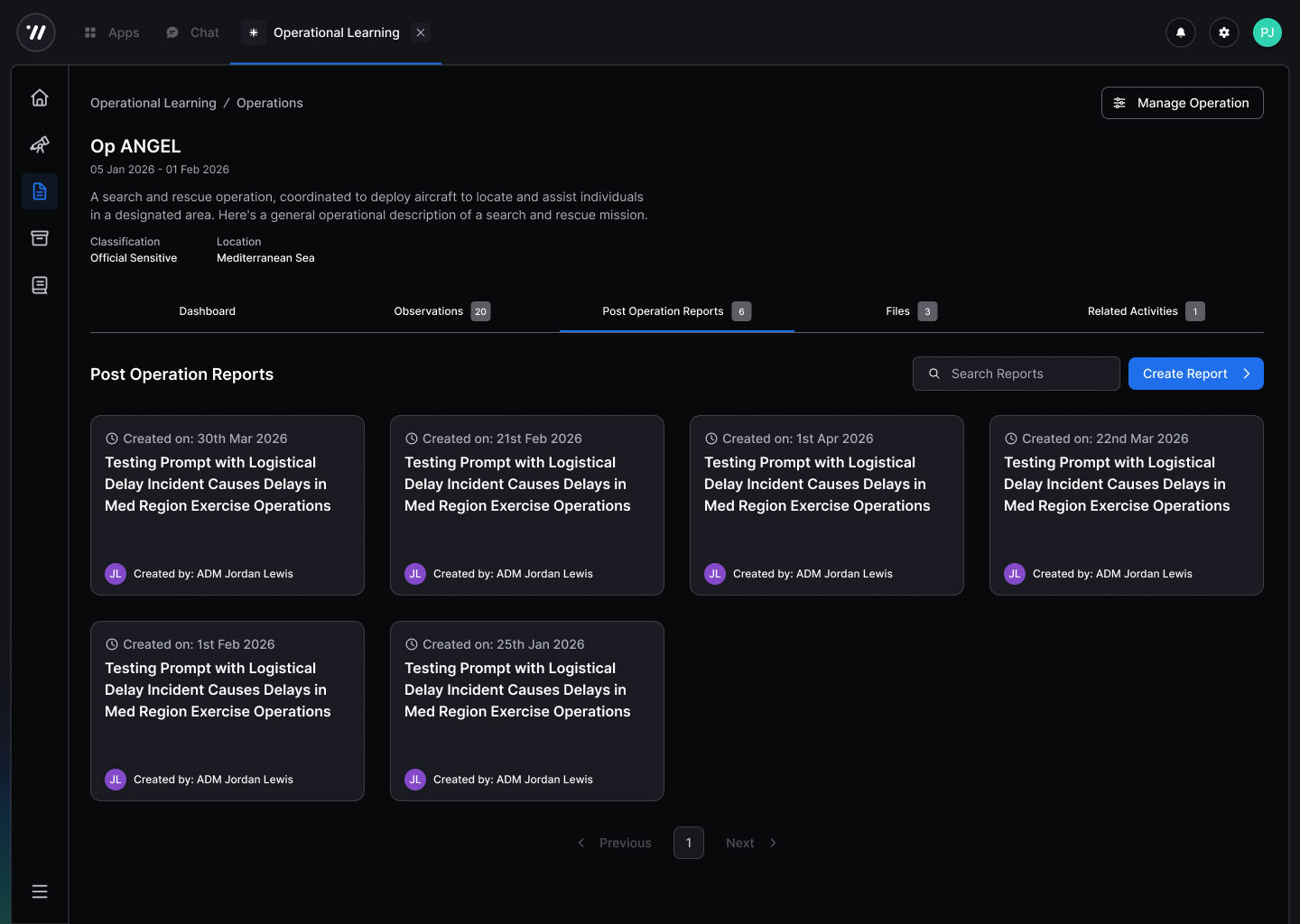Open the Apps grid menu
This screenshot has width=1300, height=924.
[x=112, y=32]
